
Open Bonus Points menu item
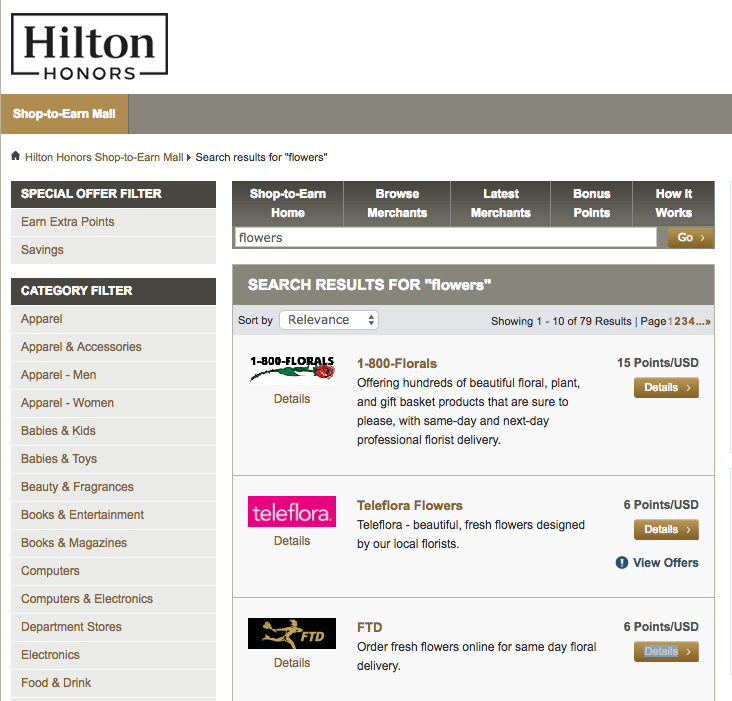click(x=591, y=203)
